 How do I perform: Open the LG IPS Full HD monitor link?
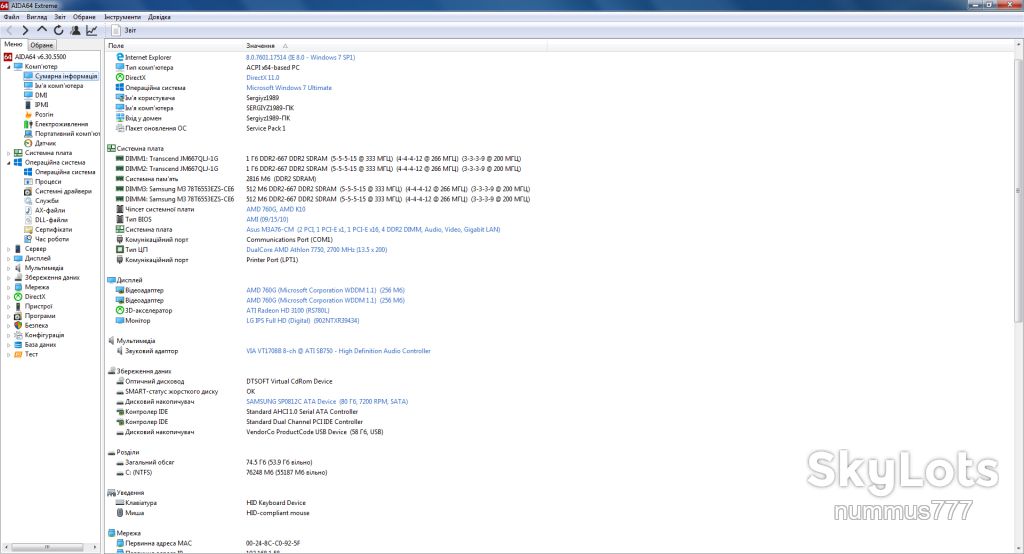[302, 321]
